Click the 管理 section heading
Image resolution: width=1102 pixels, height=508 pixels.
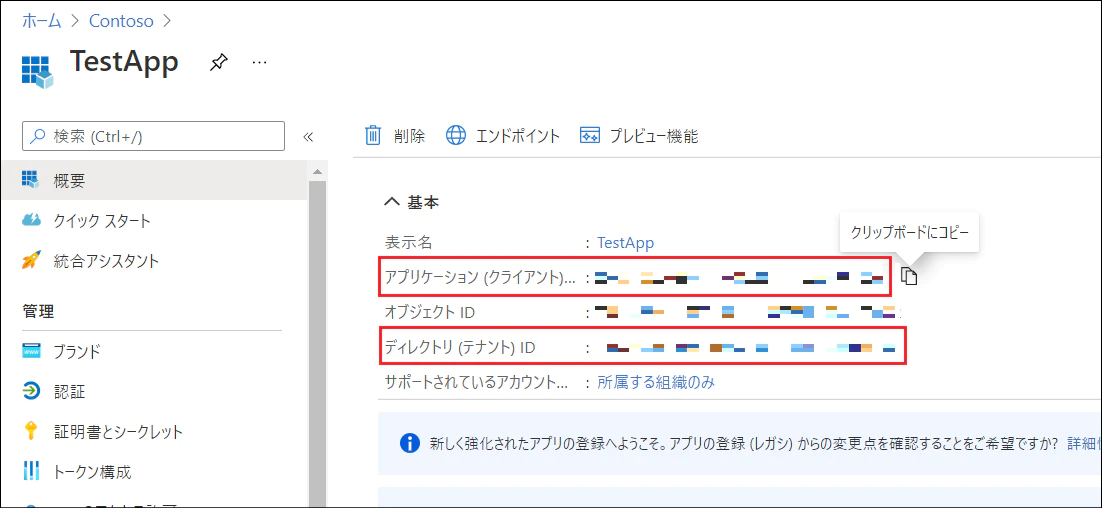point(37,311)
